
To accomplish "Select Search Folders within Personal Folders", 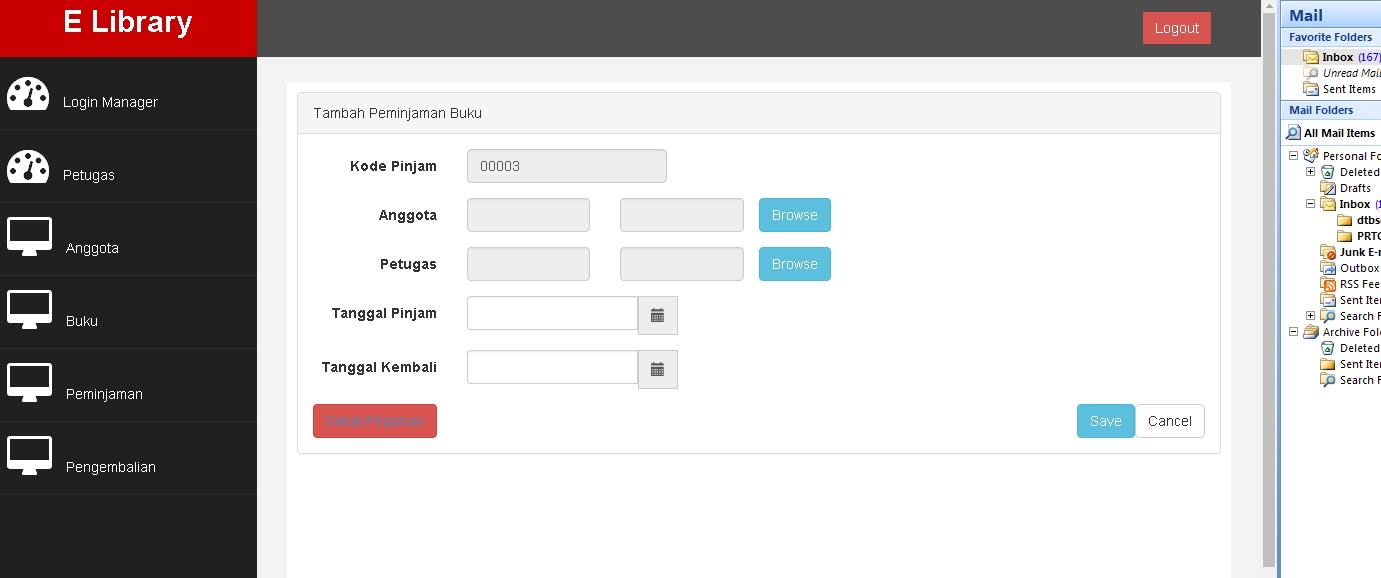I will 1350,316.
